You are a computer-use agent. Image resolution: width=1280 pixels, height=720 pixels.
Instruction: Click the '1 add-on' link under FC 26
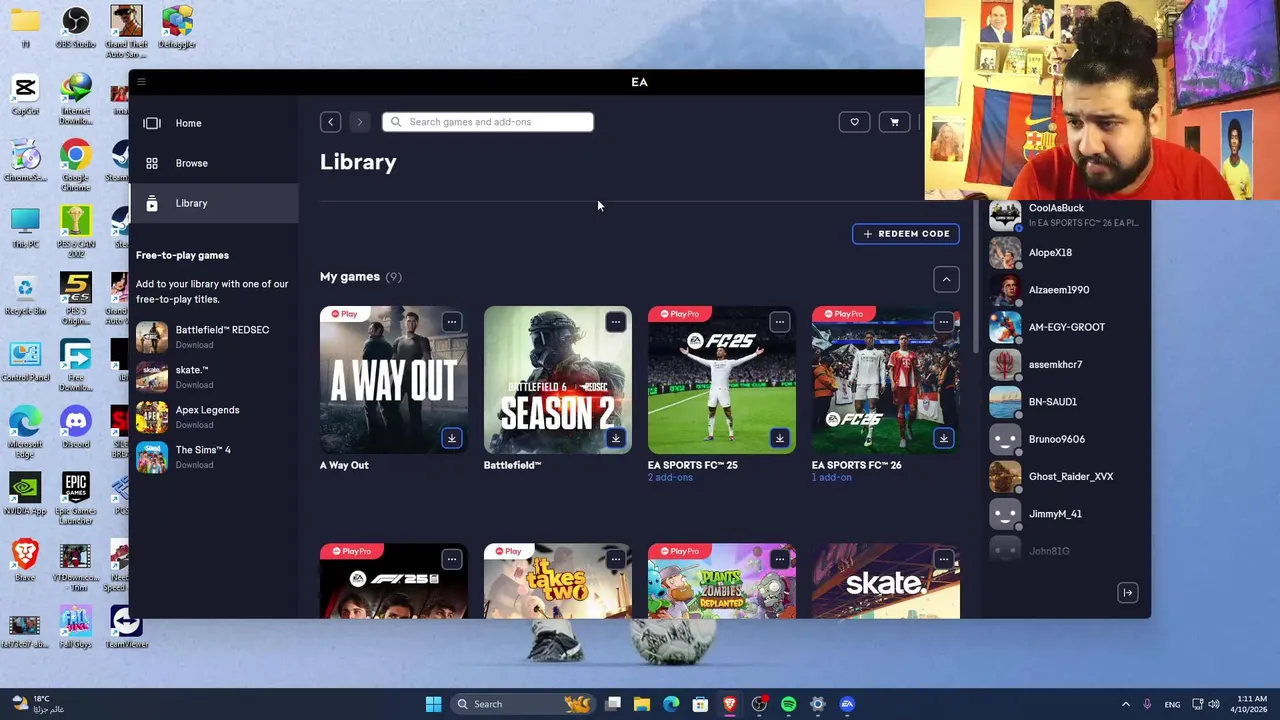pos(832,478)
